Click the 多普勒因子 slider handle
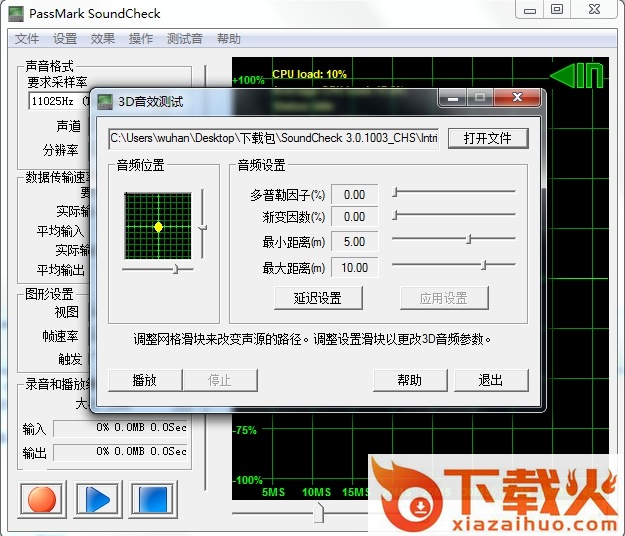 tap(395, 192)
